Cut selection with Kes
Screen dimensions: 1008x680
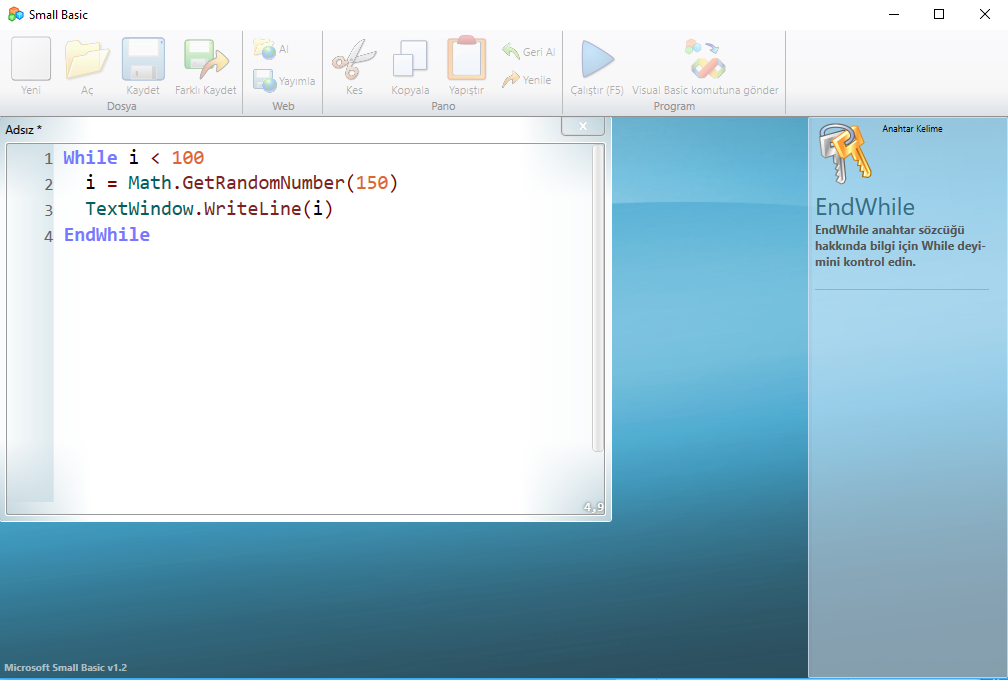[x=354, y=66]
